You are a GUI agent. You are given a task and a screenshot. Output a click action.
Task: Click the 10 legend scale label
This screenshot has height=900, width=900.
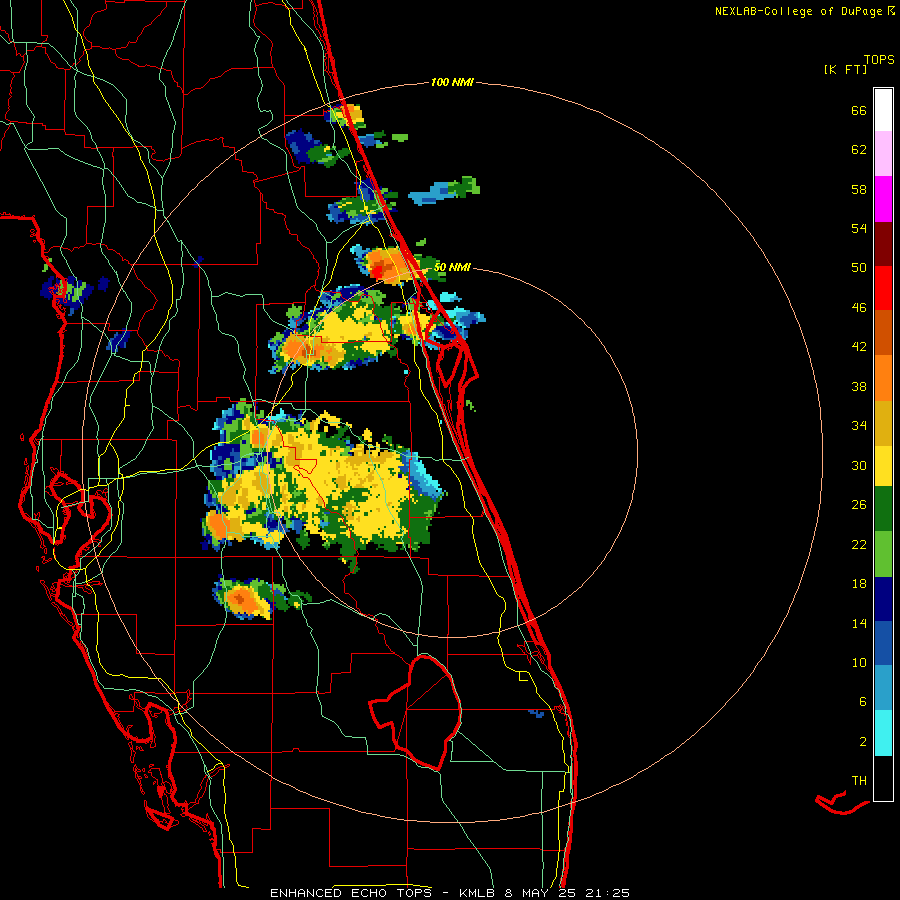coord(859,662)
